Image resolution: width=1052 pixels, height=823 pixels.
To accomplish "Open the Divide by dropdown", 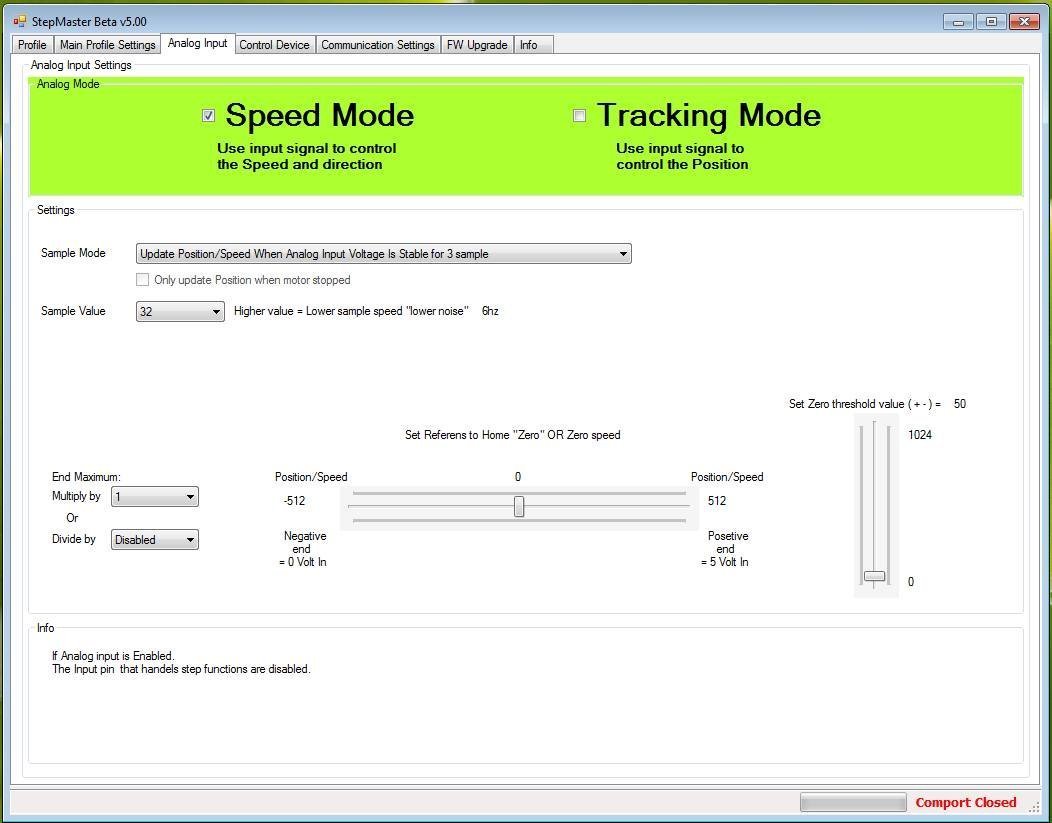I will point(154,540).
